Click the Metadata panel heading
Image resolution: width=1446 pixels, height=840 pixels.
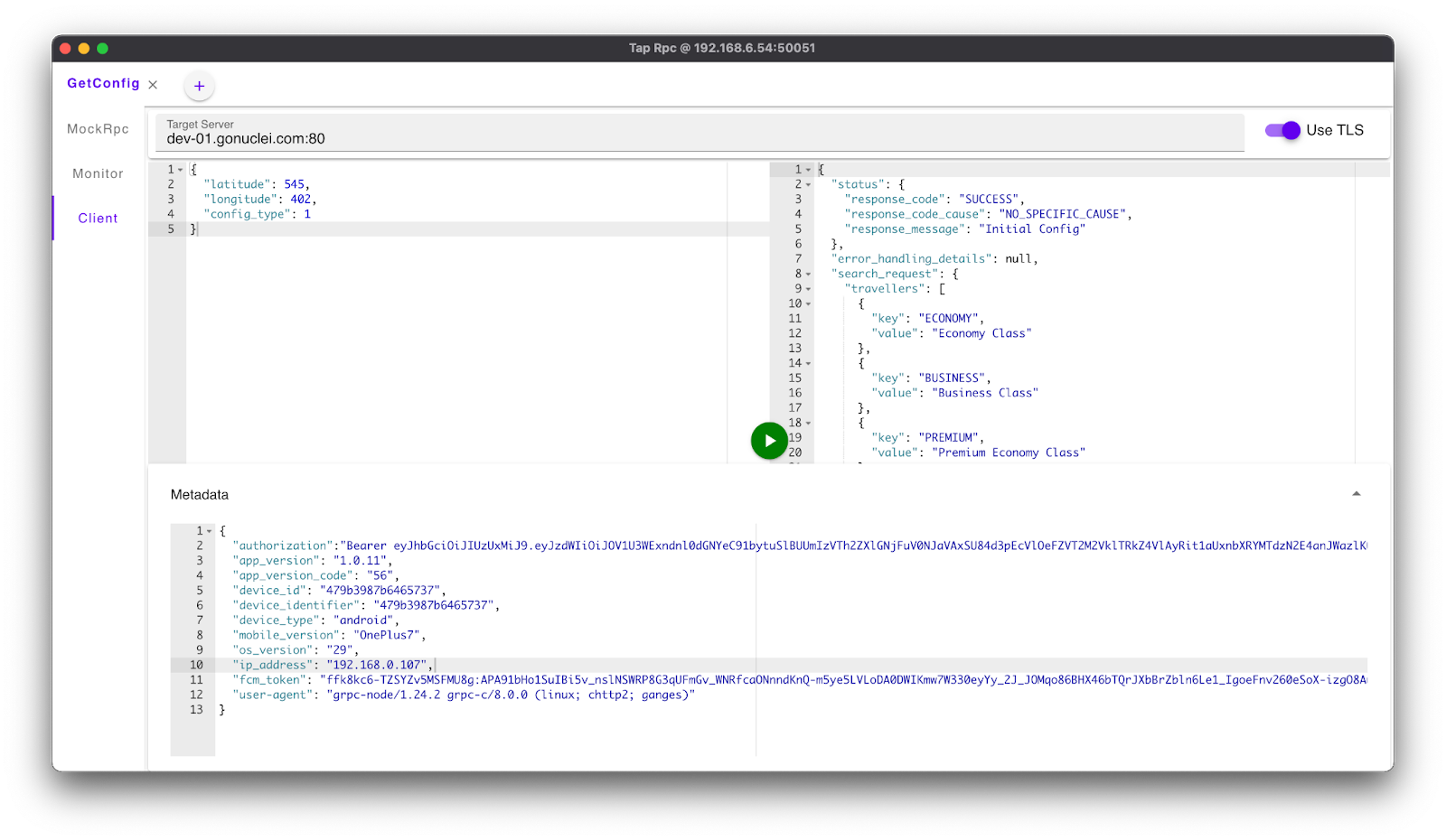[x=200, y=495]
